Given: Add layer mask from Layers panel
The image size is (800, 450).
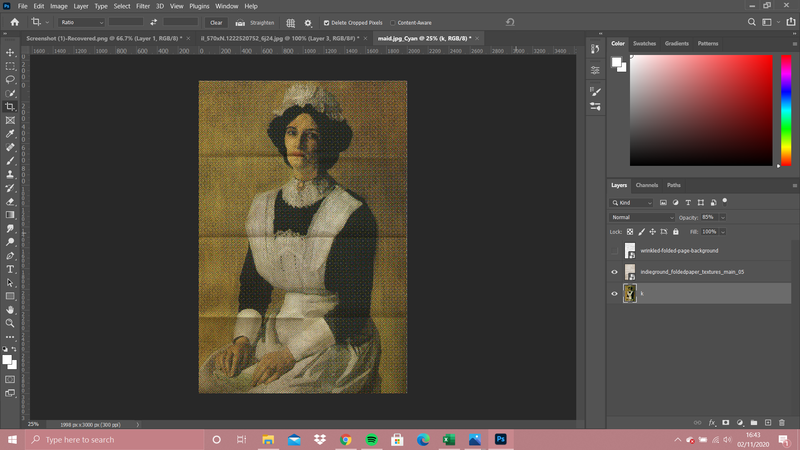Looking at the screenshot, I should tap(726, 422).
